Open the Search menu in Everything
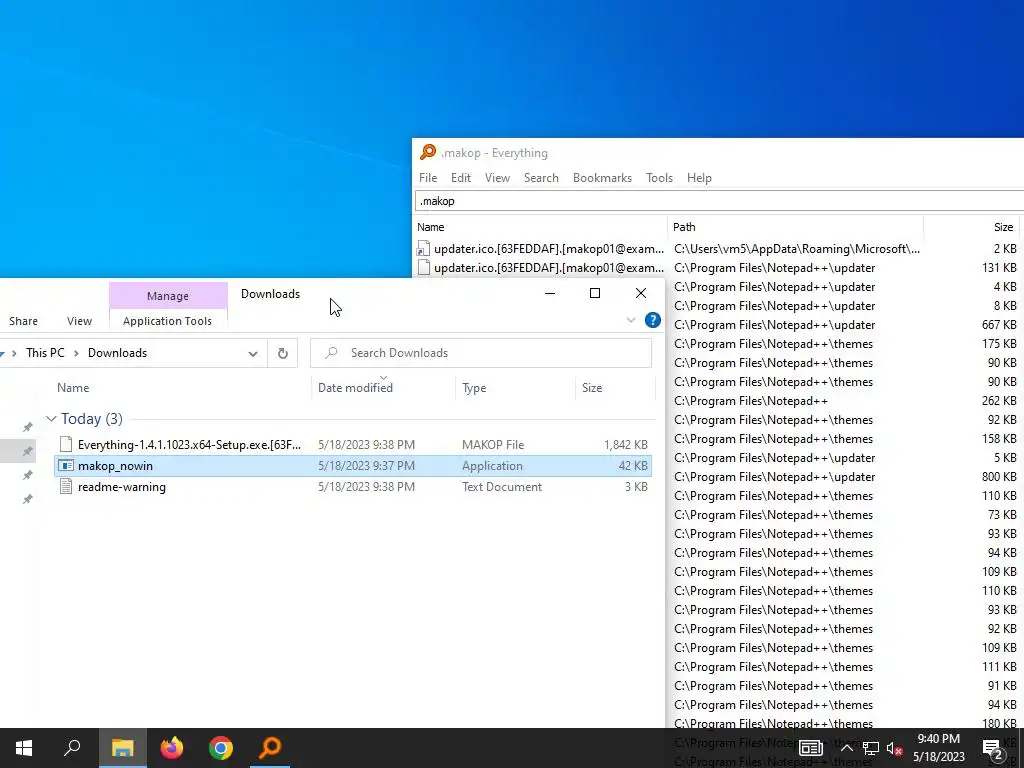The image size is (1024, 768). 541,178
